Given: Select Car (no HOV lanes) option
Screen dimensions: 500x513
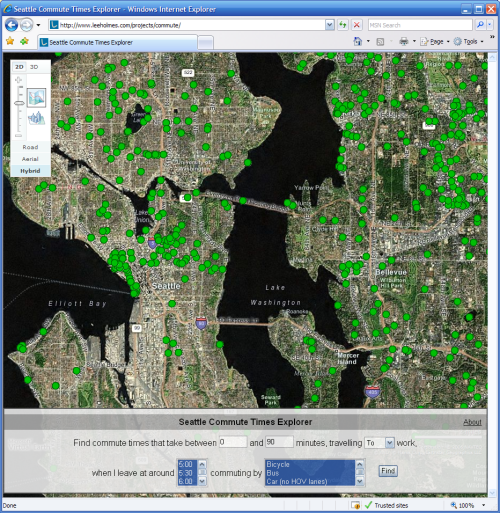Looking at the screenshot, I should tap(310, 481).
